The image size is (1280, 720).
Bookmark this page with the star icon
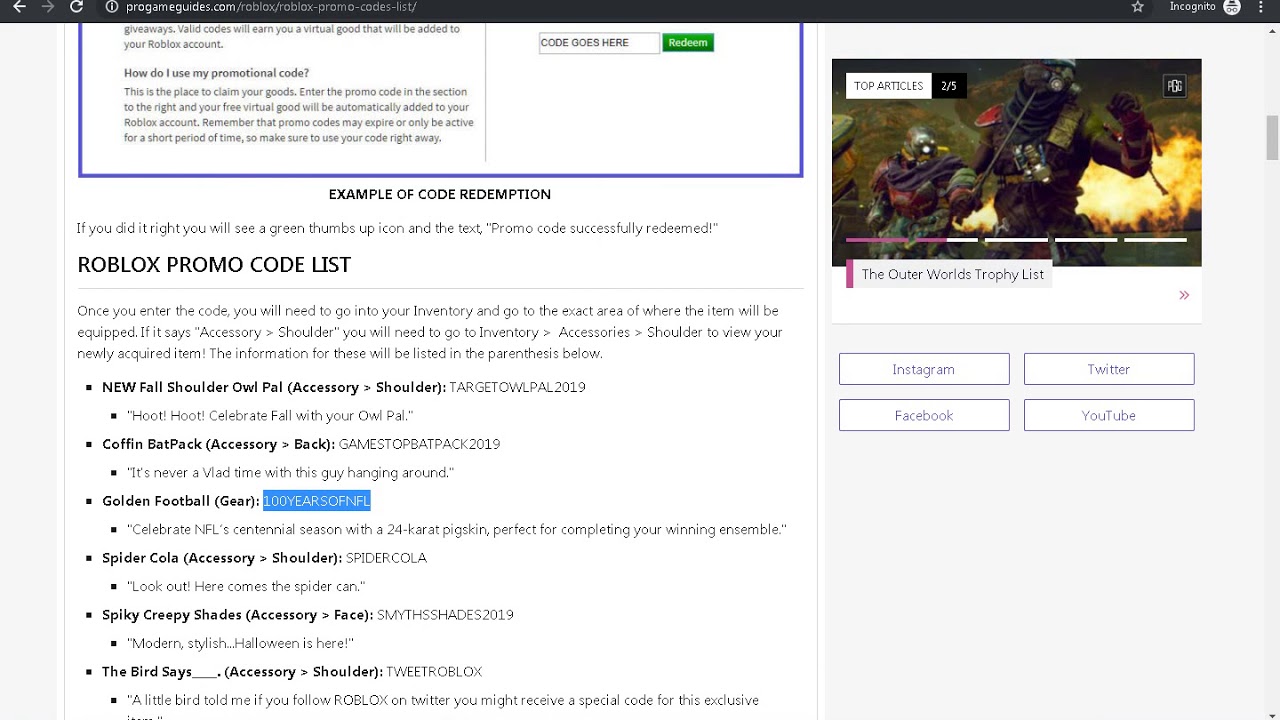coord(1137,7)
